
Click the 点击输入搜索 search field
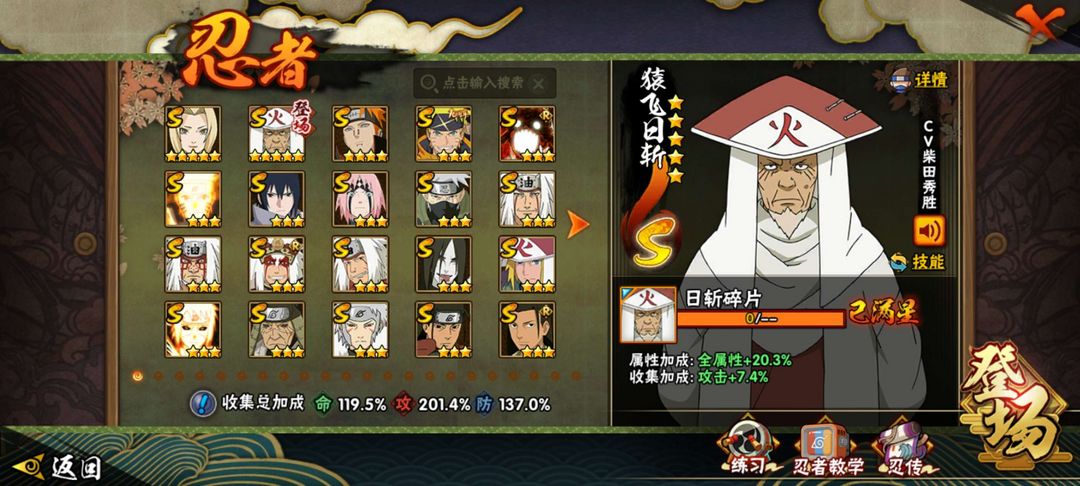[x=484, y=83]
